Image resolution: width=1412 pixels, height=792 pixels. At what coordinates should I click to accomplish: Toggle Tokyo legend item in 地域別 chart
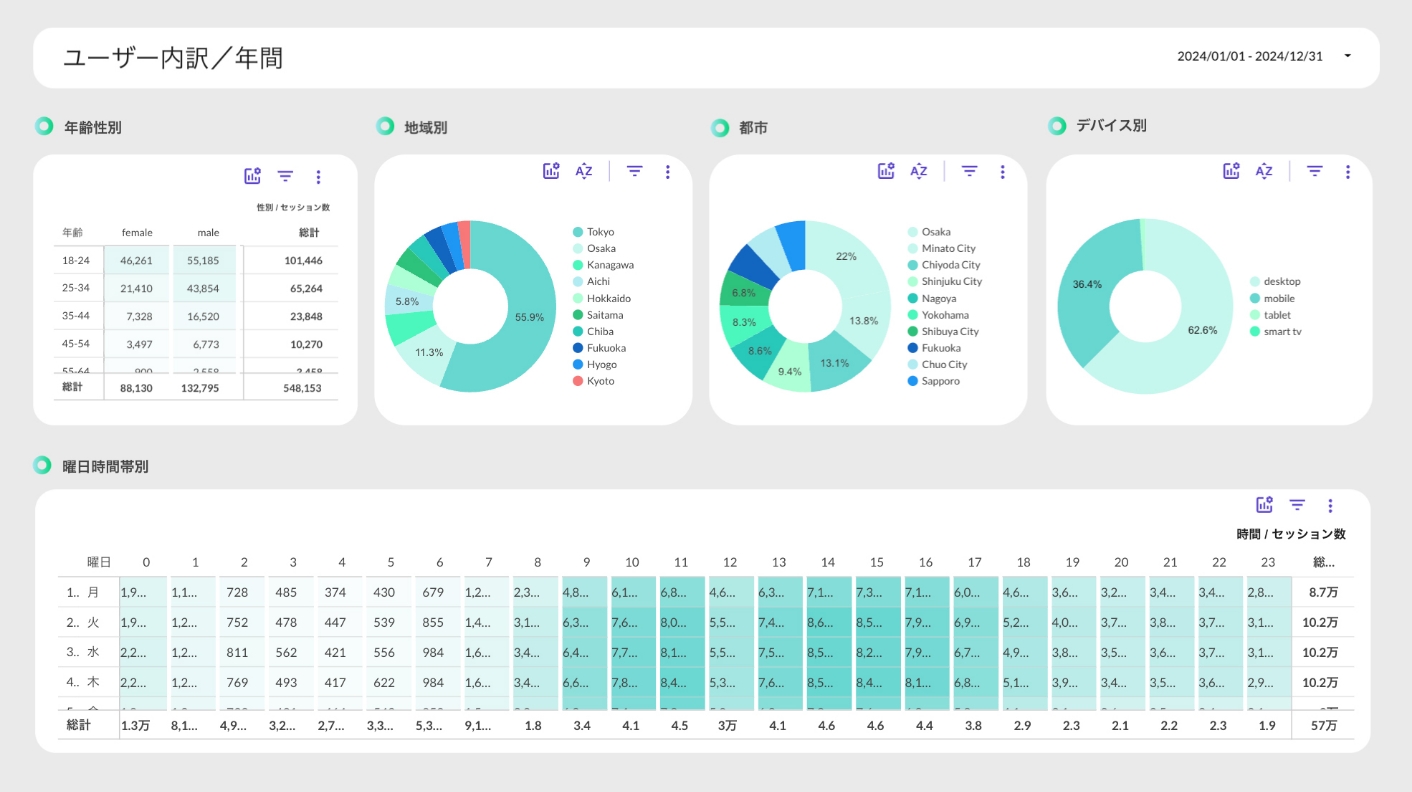[600, 232]
